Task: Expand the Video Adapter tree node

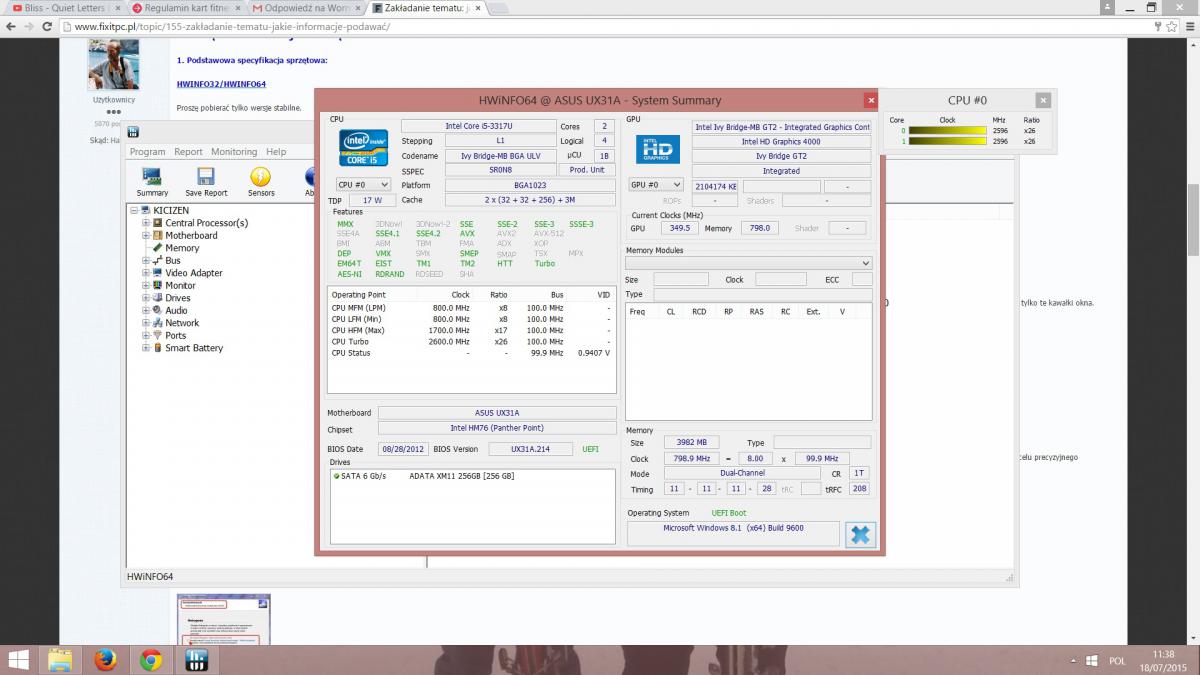Action: (146, 273)
